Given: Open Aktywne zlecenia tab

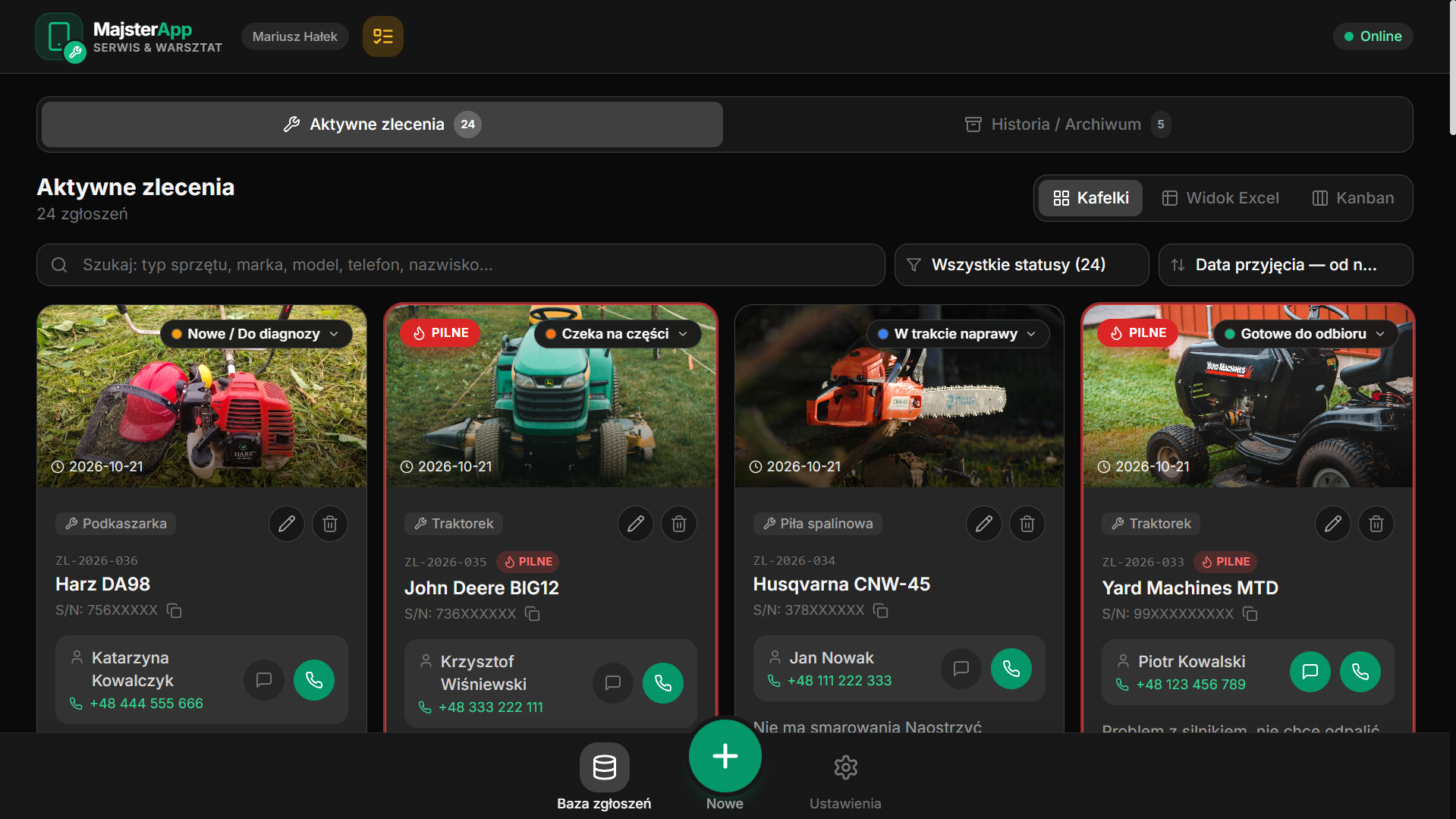Looking at the screenshot, I should point(382,124).
